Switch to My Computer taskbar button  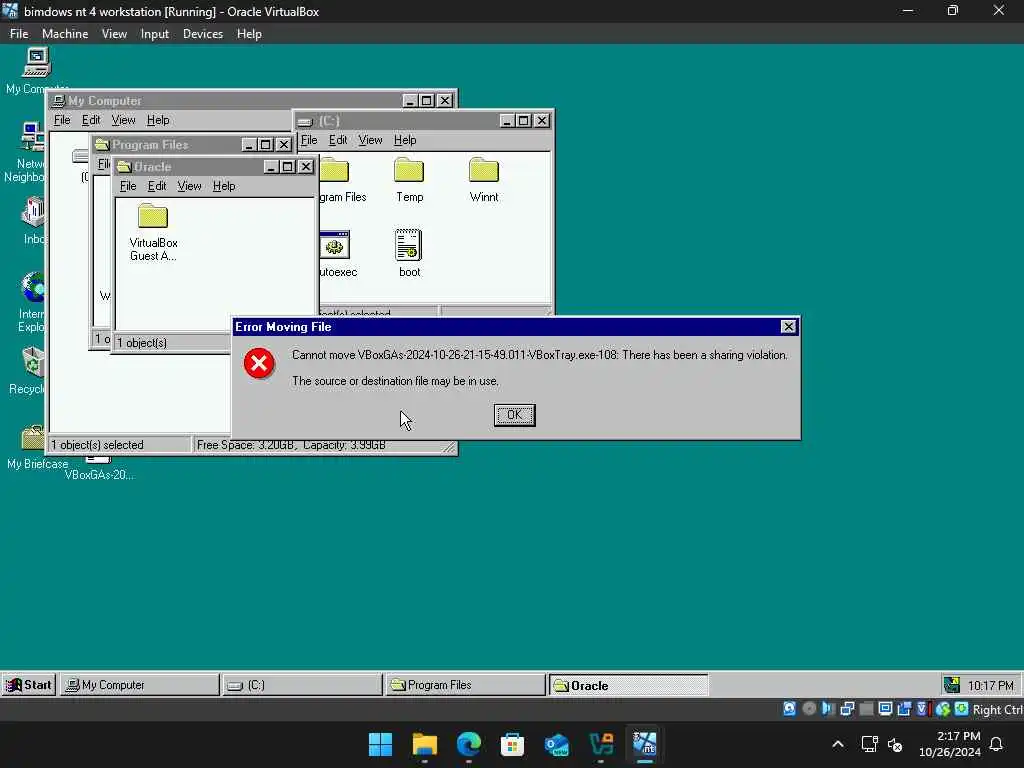point(140,684)
